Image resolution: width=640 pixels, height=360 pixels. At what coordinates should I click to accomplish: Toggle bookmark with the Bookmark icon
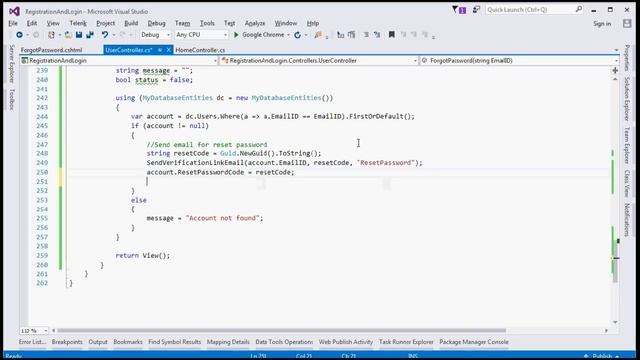391,35
